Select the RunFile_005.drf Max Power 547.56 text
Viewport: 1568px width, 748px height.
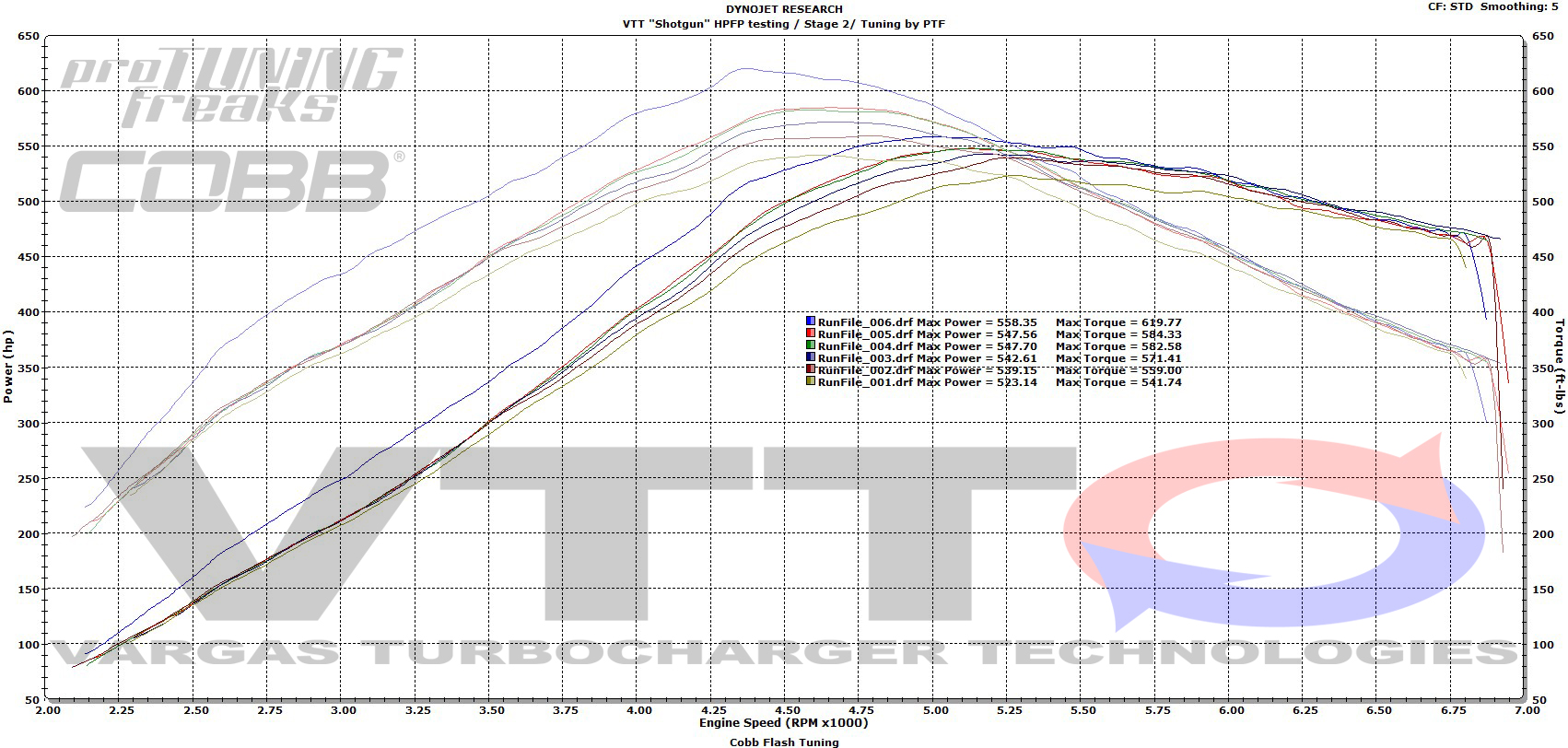(x=928, y=334)
